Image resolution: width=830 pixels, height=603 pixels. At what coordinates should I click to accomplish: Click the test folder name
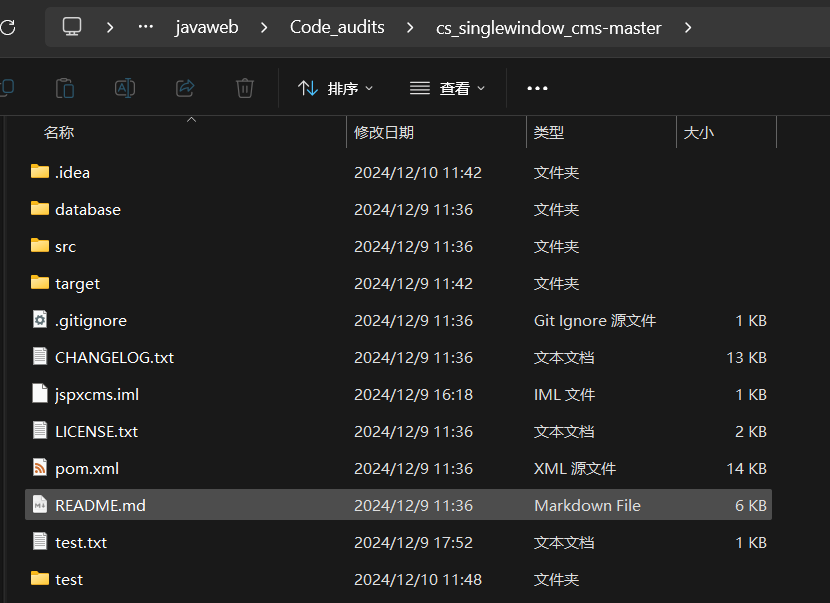(x=69, y=580)
